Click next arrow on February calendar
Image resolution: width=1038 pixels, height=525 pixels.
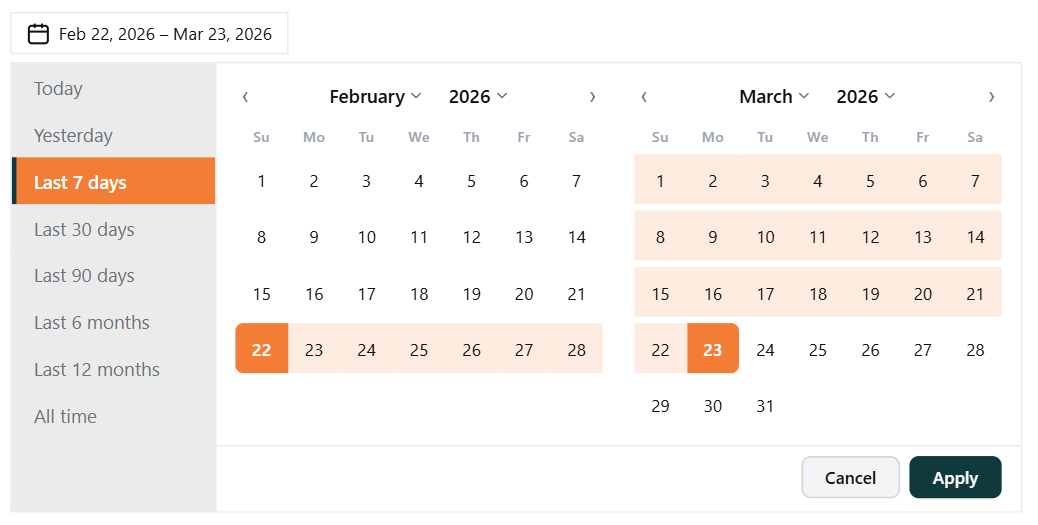point(592,97)
